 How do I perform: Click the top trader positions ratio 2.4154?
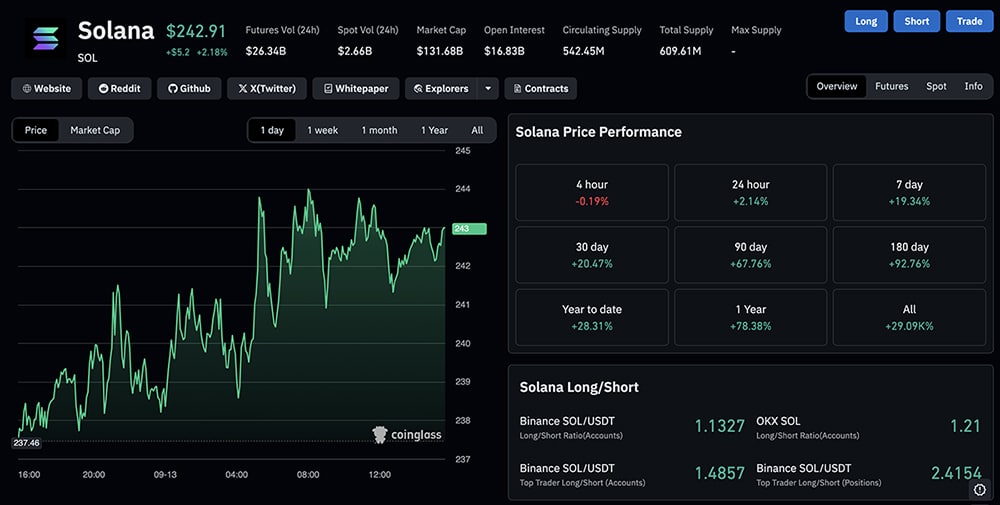(x=956, y=473)
